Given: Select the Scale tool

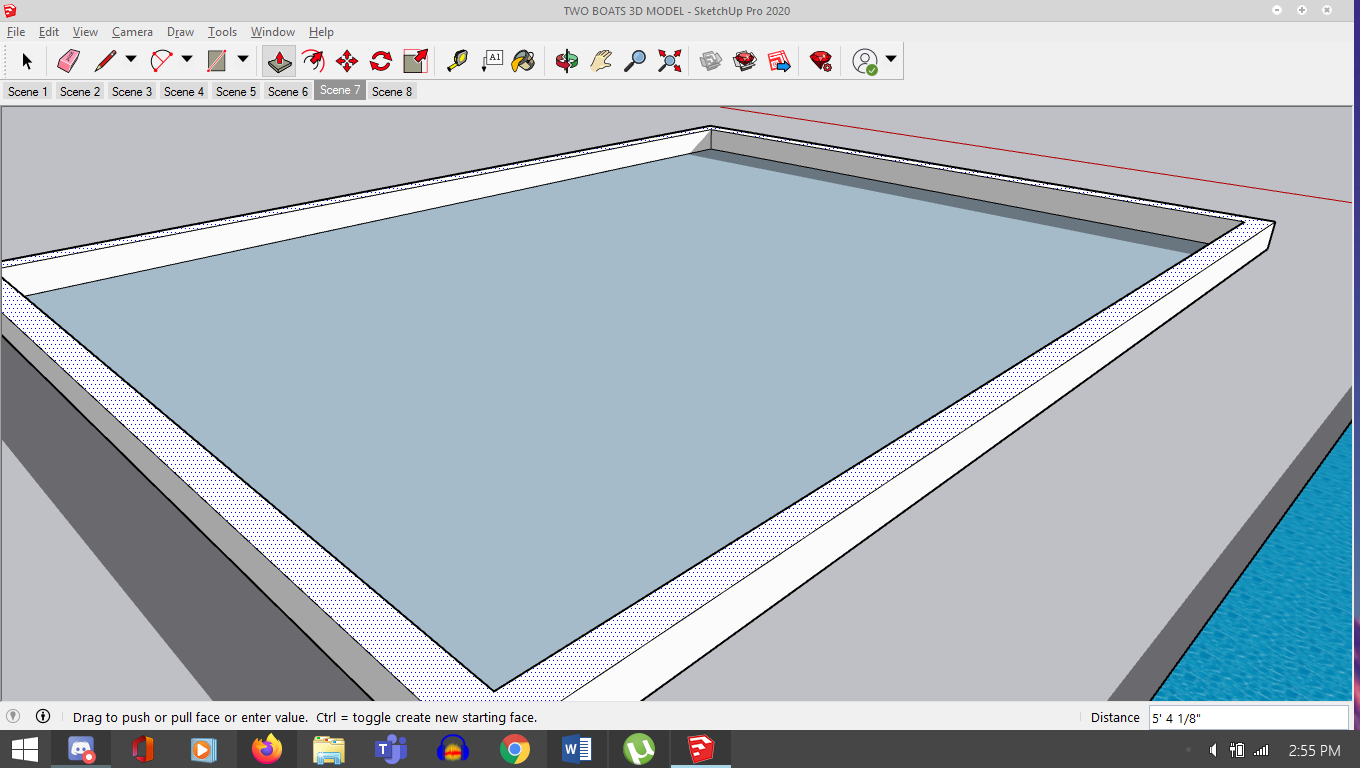Looking at the screenshot, I should [415, 61].
